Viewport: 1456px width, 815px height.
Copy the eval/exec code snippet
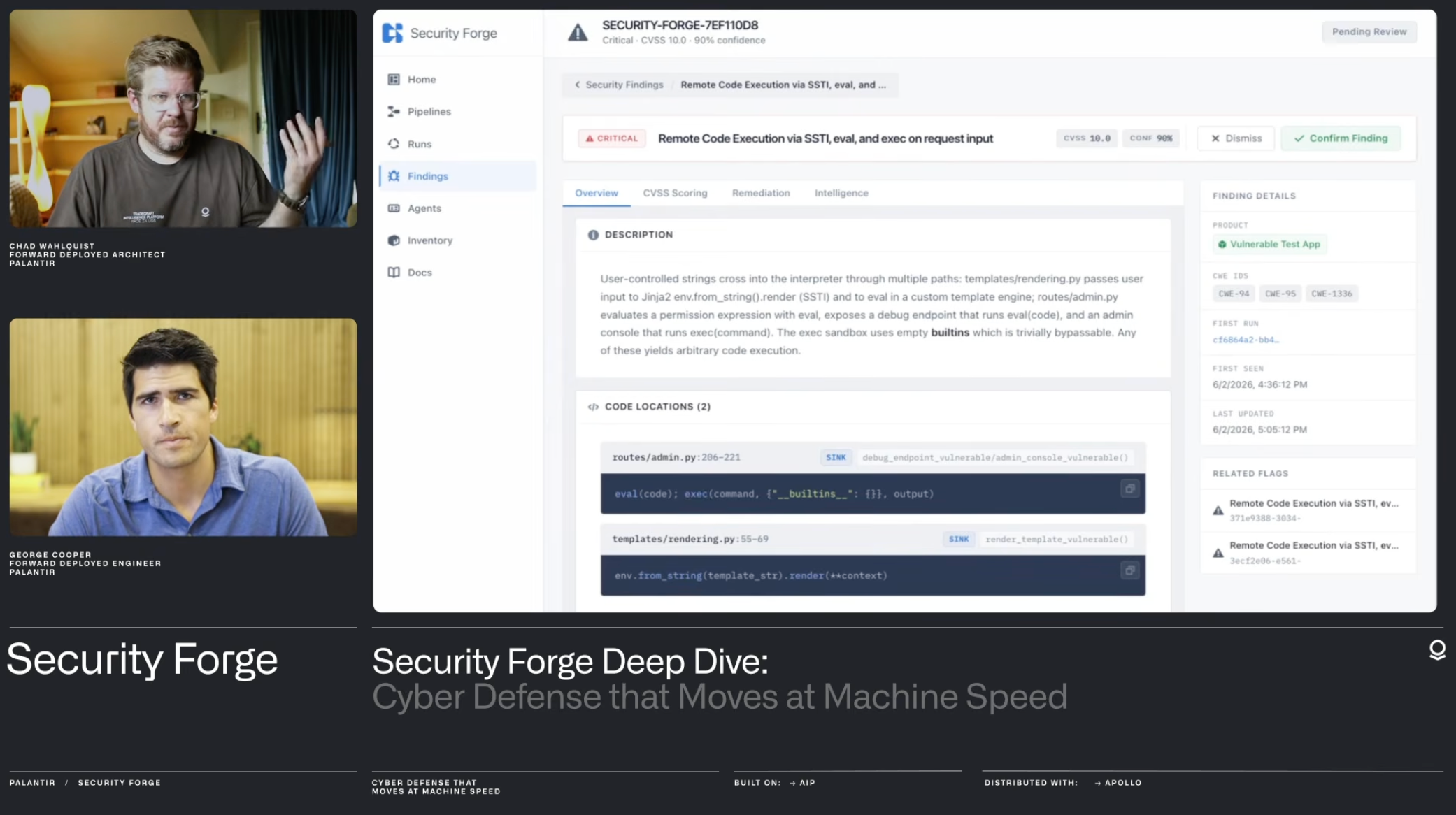[1129, 489]
